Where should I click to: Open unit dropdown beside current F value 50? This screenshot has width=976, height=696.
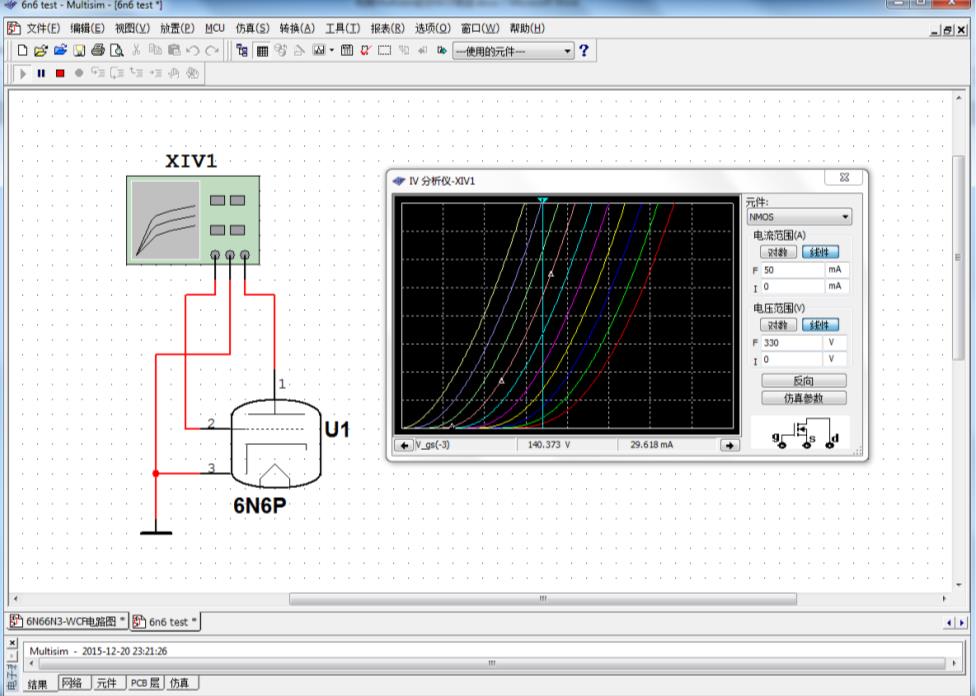(835, 270)
